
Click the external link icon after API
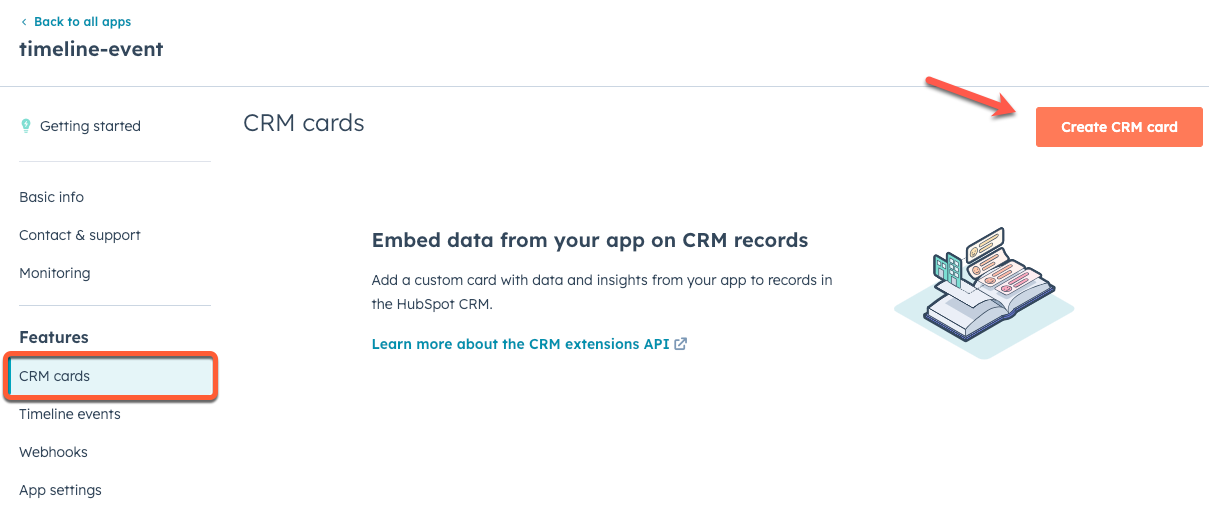[x=681, y=344]
